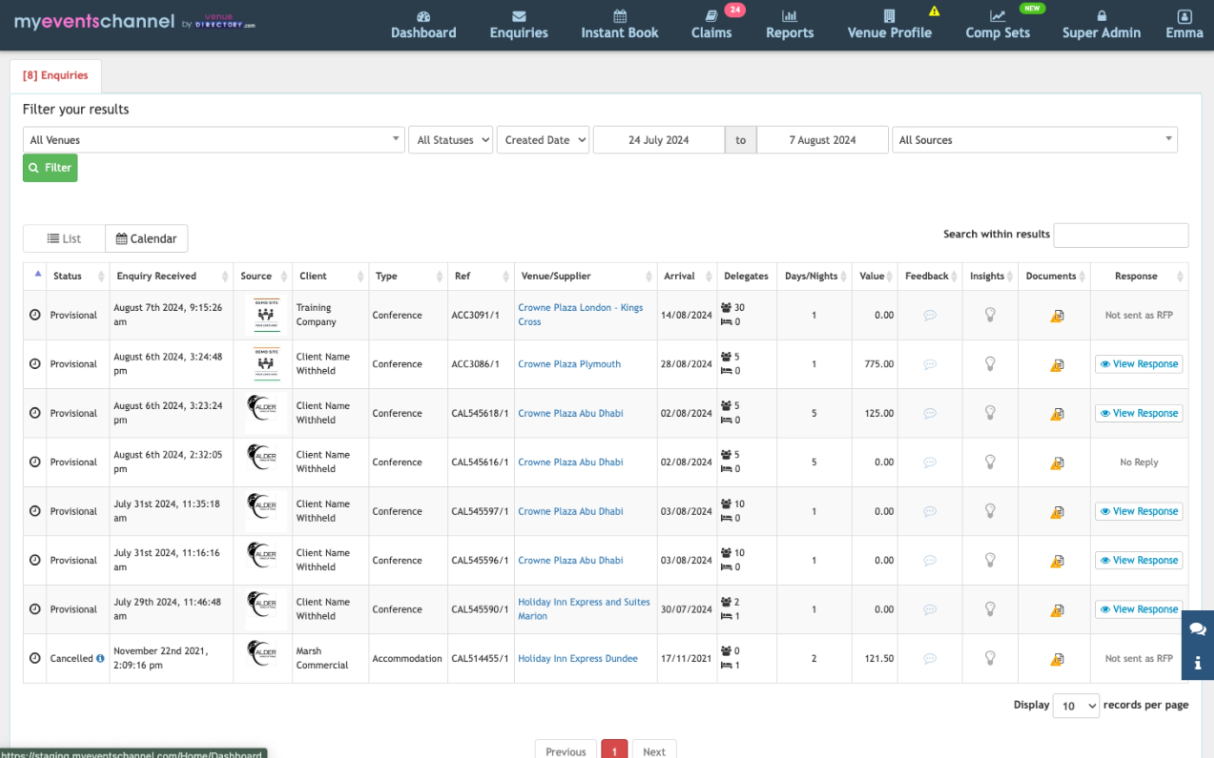
Task: View Response for CAL545596/1 enquiry
Action: (x=1139, y=560)
